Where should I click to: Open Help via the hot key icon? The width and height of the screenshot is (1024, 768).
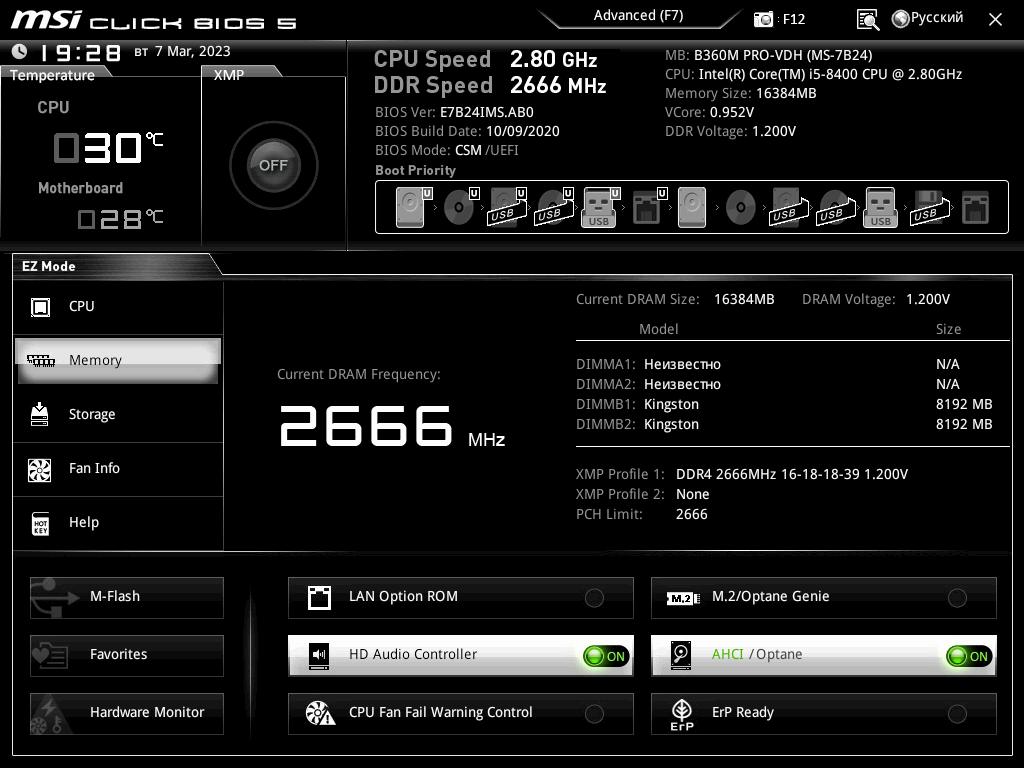pos(40,523)
